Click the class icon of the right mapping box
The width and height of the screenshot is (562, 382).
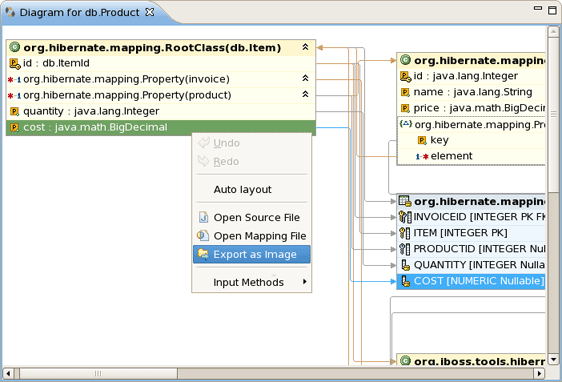(405, 60)
